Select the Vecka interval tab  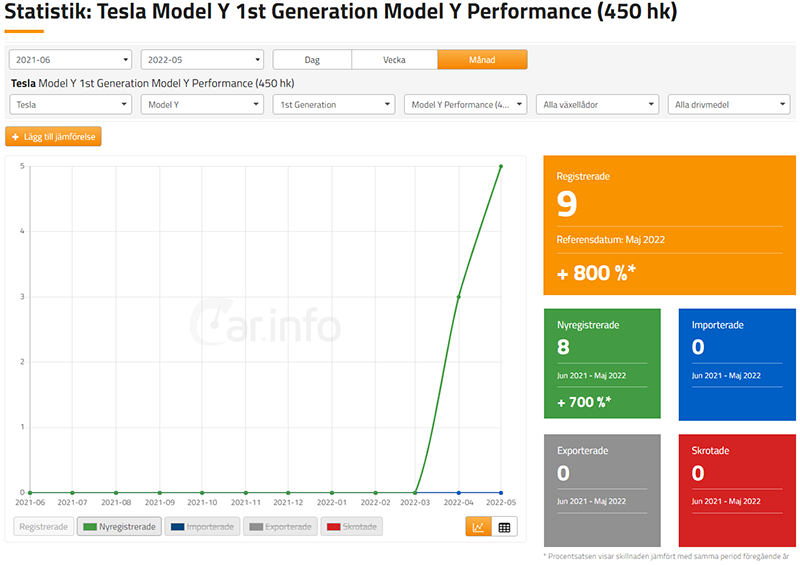pyautogui.click(x=394, y=60)
